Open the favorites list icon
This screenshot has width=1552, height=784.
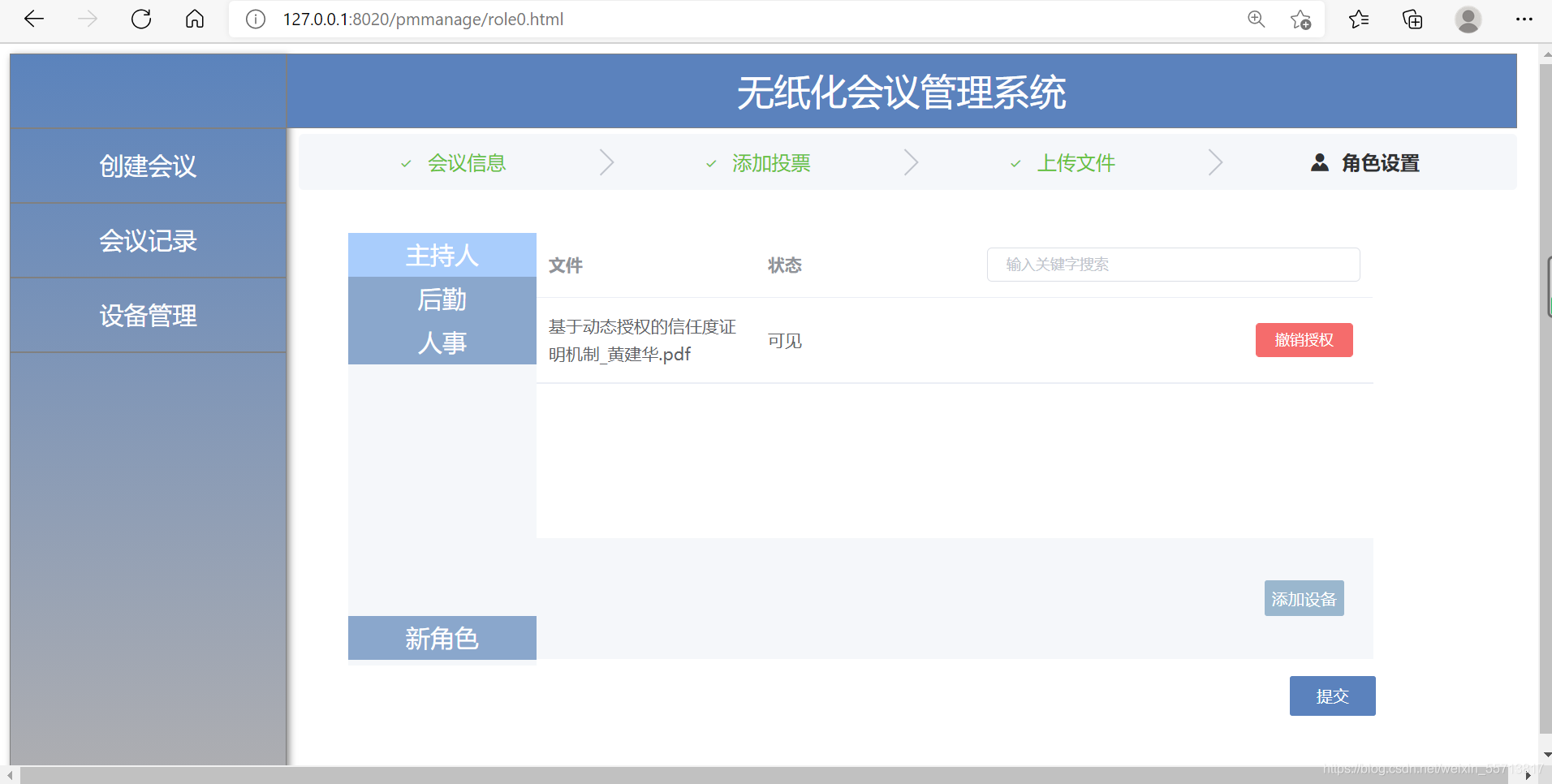tap(1359, 19)
